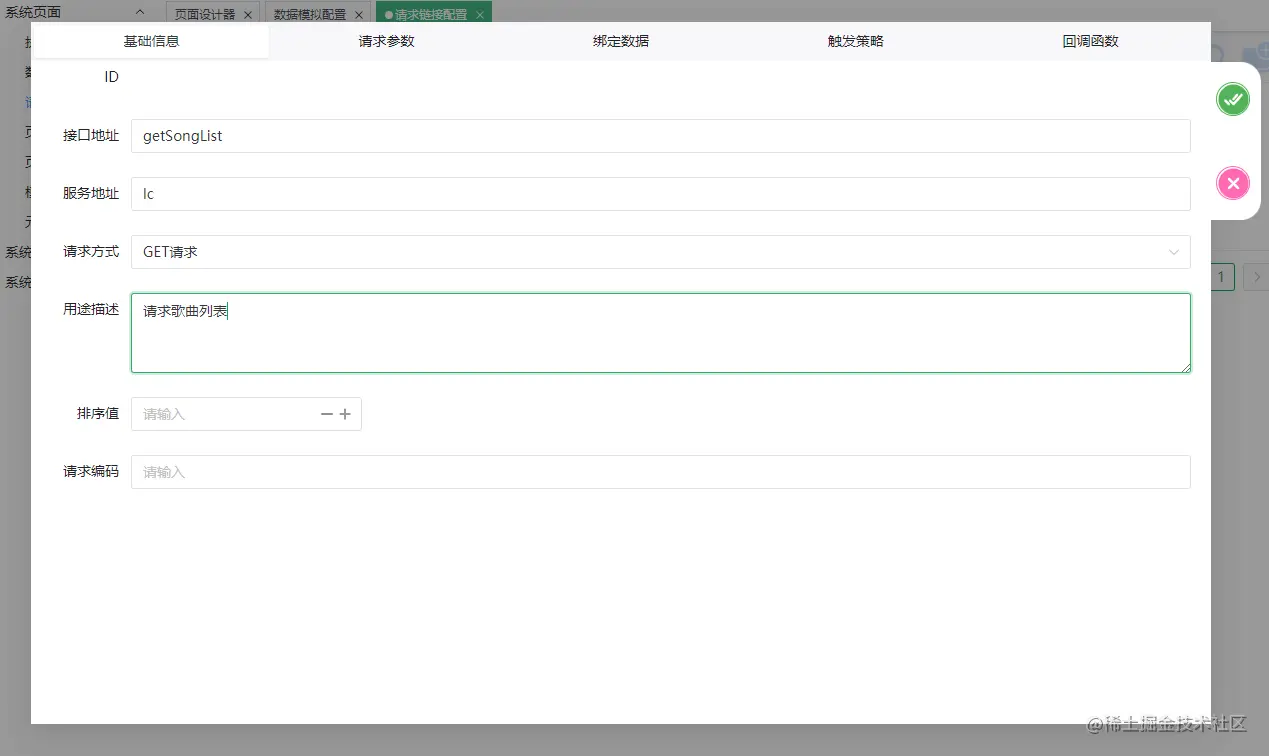The height and width of the screenshot is (756, 1269).
Task: Cancel with the pink X icon
Action: (1233, 183)
